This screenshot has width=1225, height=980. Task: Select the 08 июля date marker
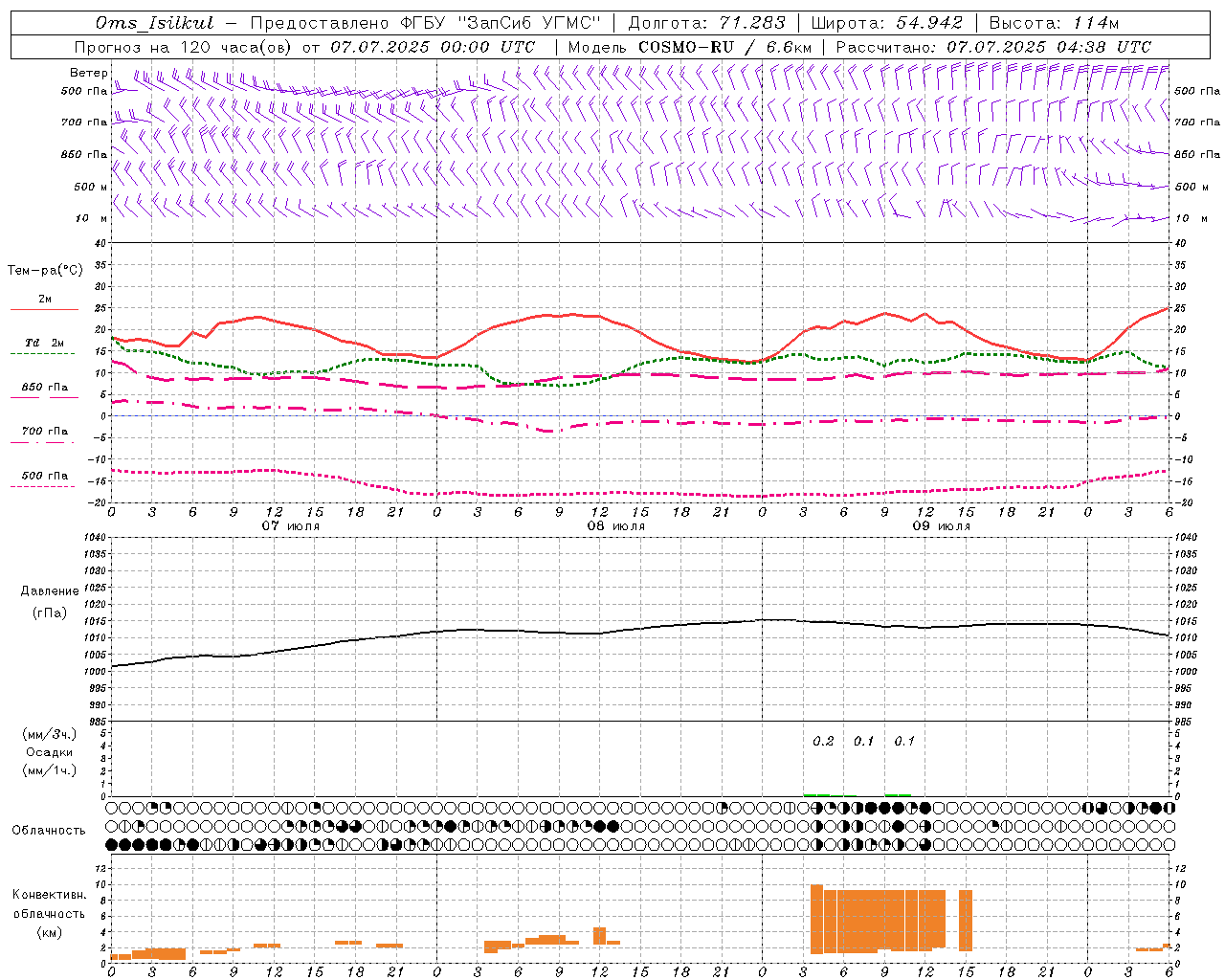click(x=615, y=526)
